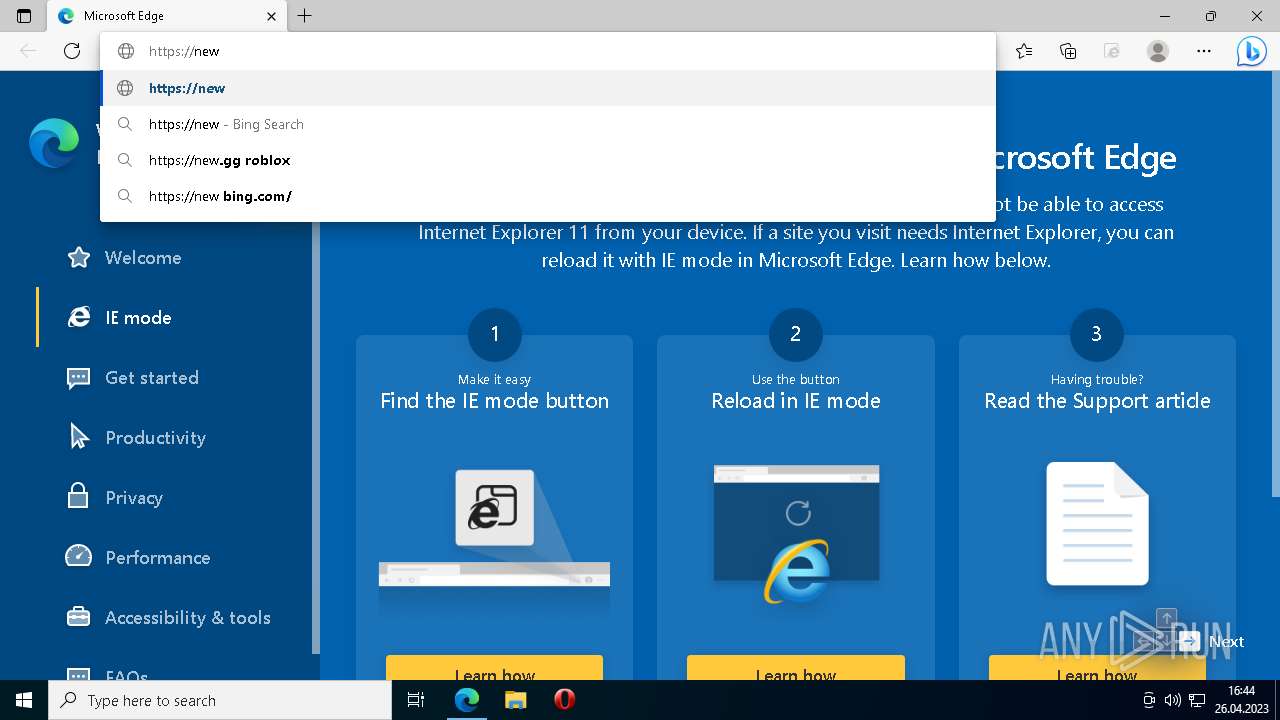Image resolution: width=1280 pixels, height=720 pixels.
Task: Click the Tab actions menu icon
Action: 24,16
